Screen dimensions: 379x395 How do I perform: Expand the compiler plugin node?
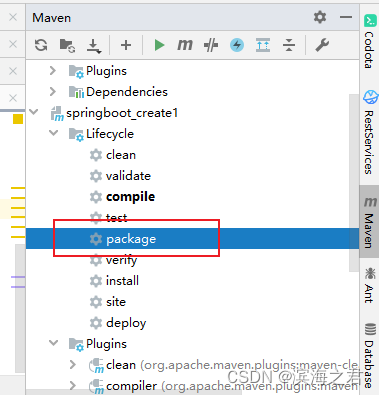pyautogui.click(x=73, y=386)
